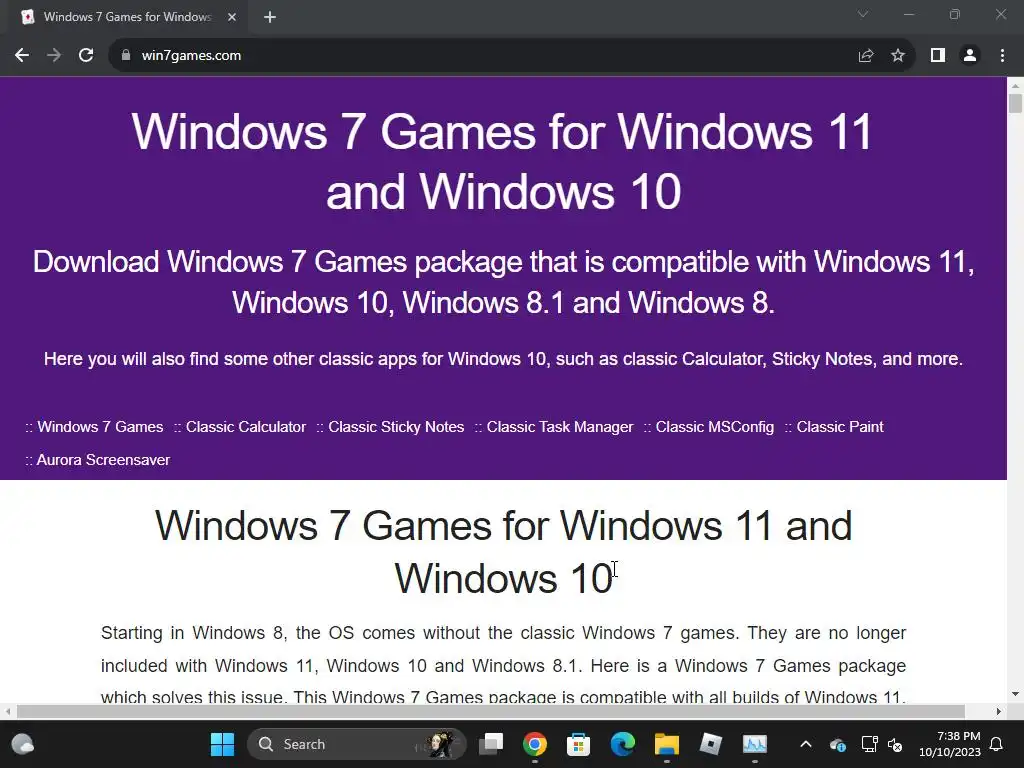The width and height of the screenshot is (1024, 768).
Task: Click the scroll down arrow
Action: 1015,694
